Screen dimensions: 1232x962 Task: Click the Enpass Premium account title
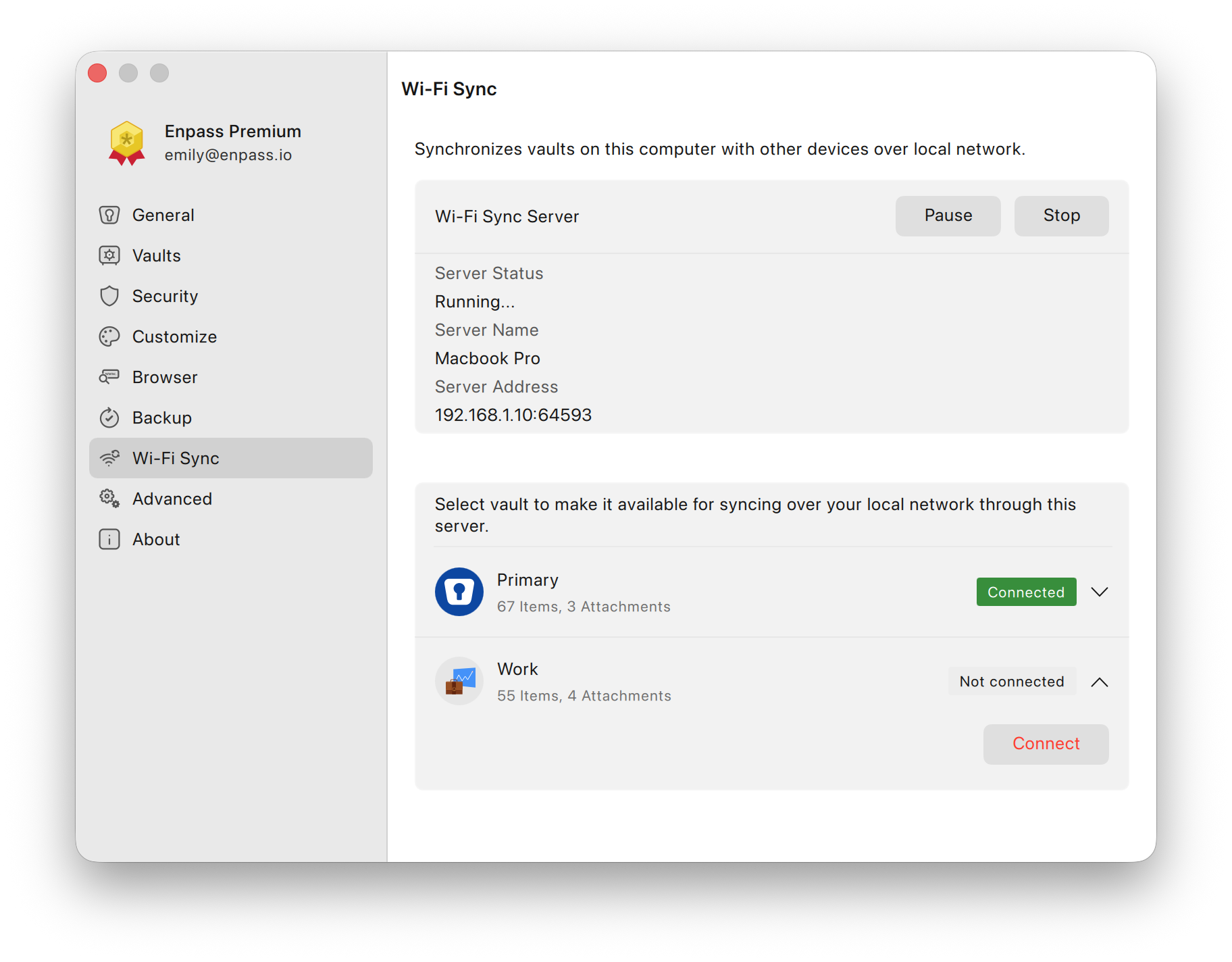coord(233,131)
